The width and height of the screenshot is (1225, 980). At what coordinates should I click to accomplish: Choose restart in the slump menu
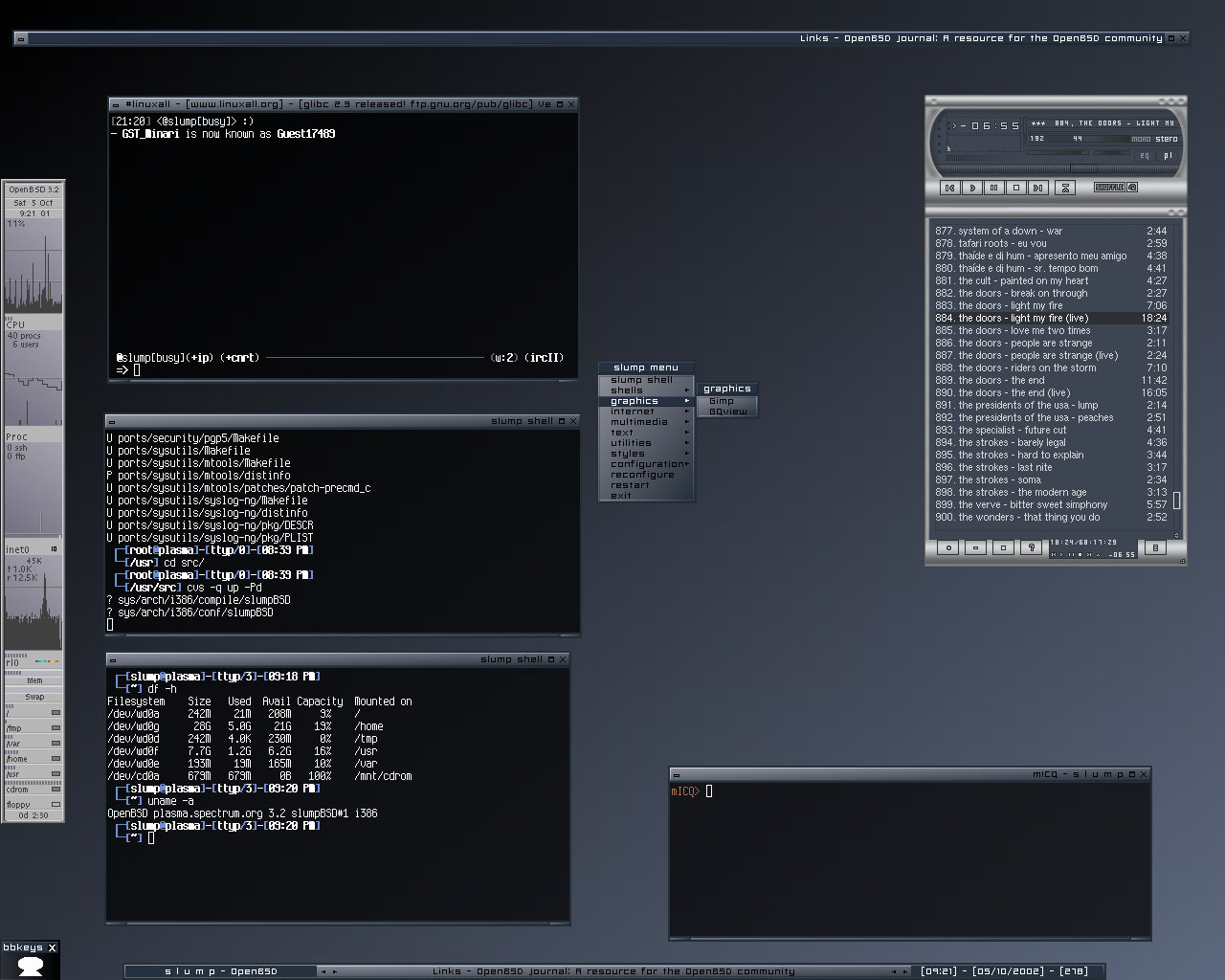[630, 485]
